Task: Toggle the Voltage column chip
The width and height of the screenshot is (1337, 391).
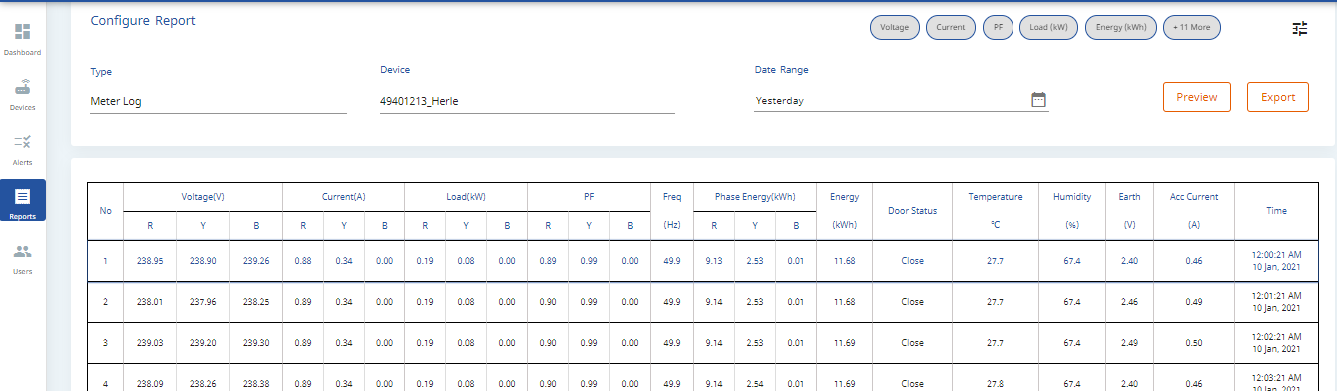Action: [x=895, y=27]
